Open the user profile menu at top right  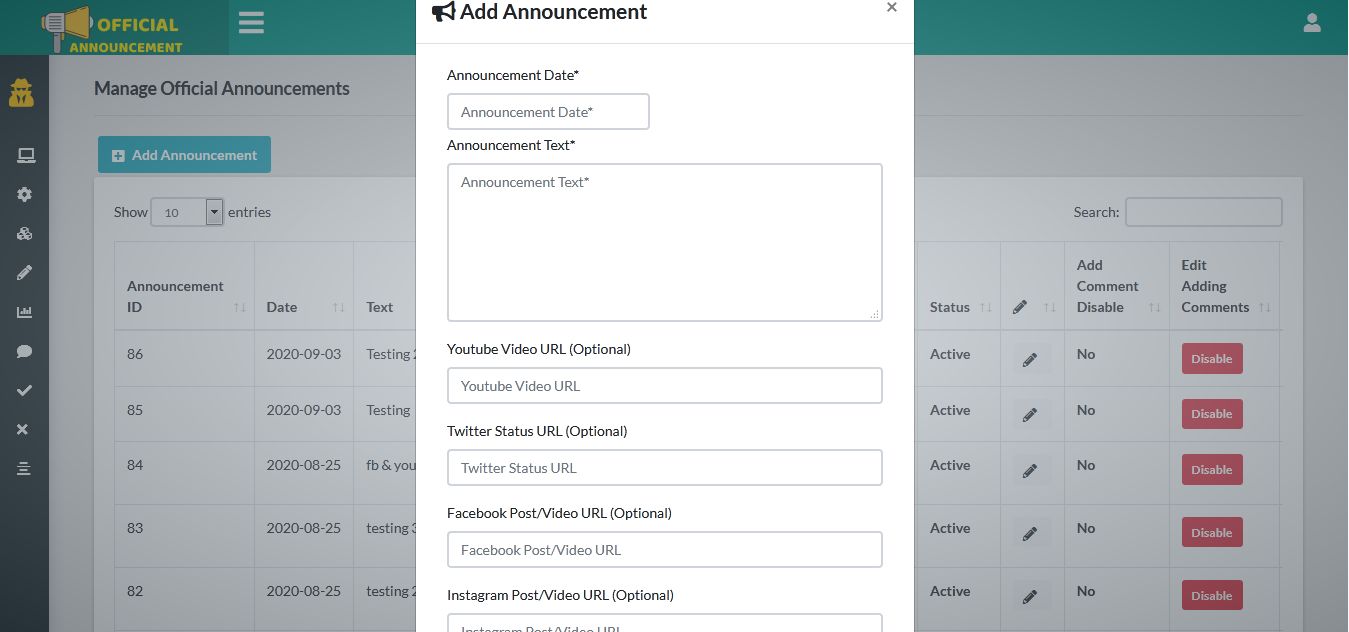pos(1311,21)
